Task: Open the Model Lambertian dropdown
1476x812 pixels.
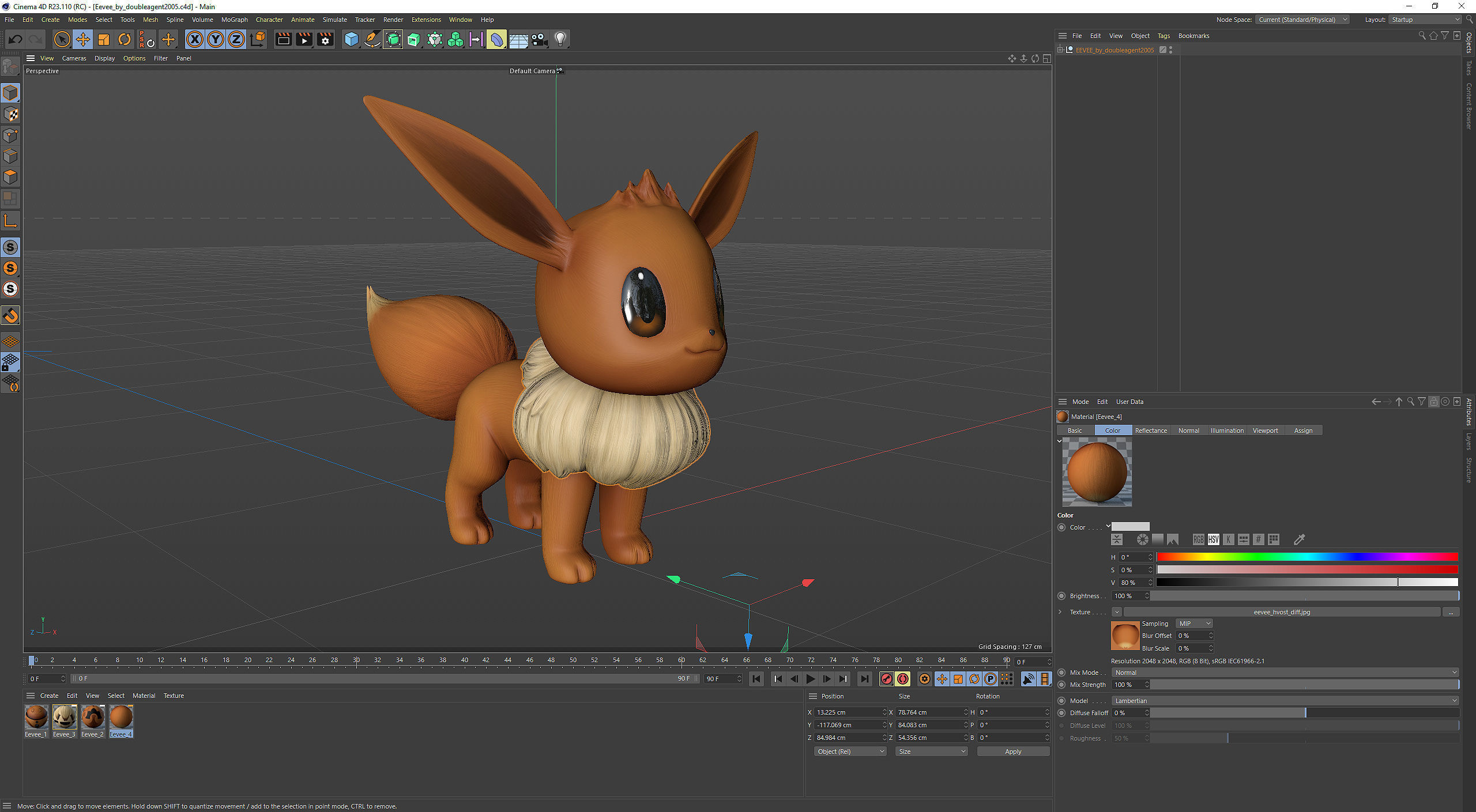Action: coord(1285,701)
